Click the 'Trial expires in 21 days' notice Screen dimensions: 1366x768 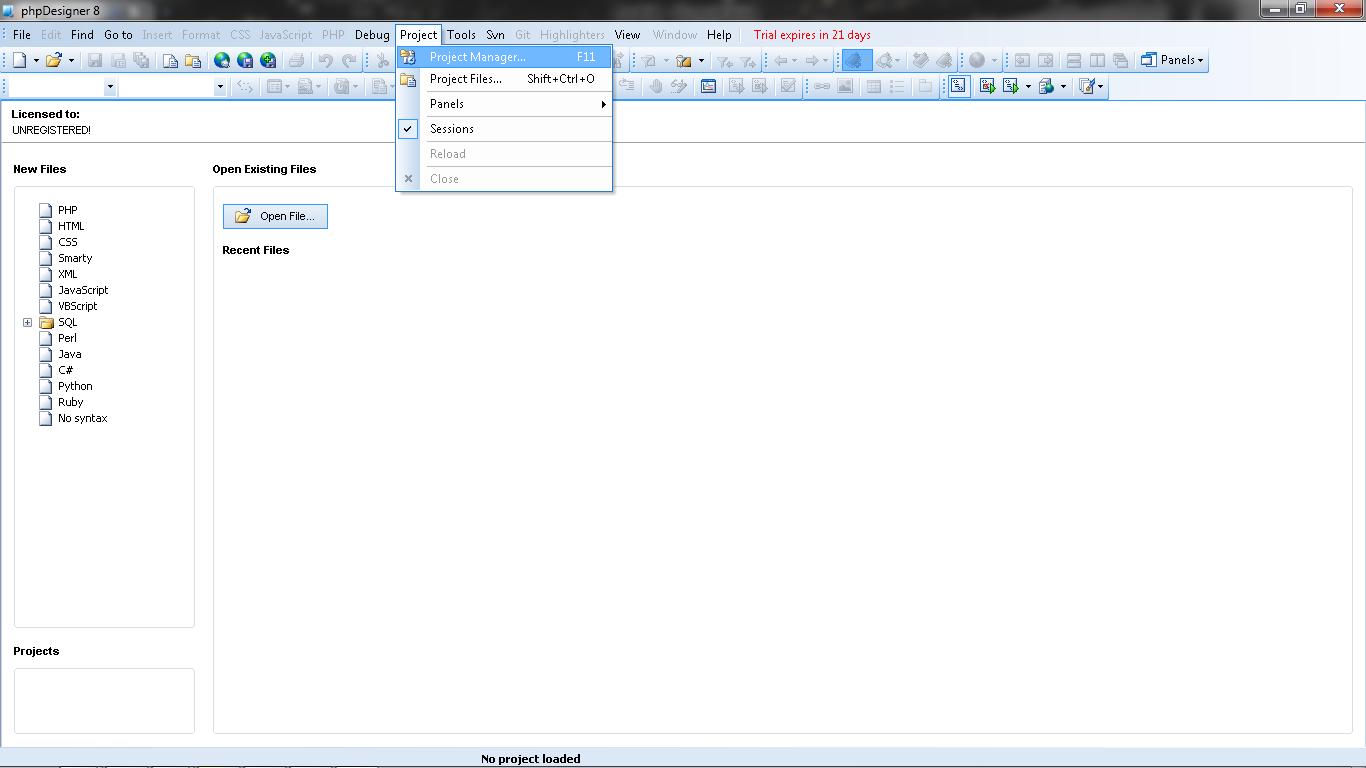pos(812,35)
